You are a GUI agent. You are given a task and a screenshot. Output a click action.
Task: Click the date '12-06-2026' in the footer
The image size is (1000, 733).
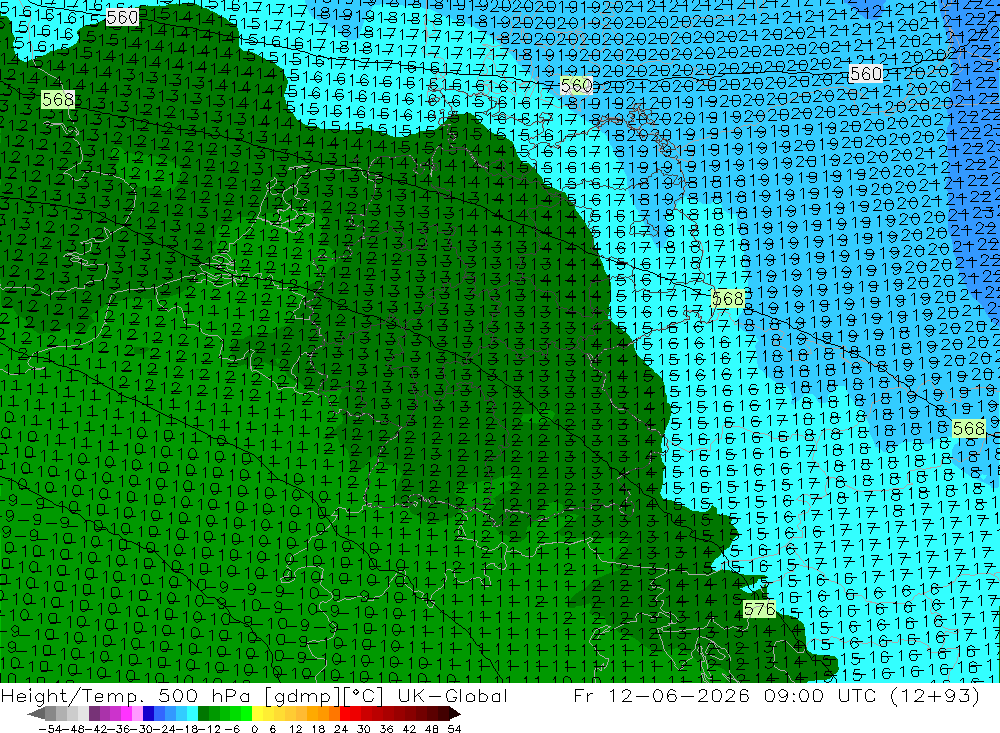coord(679,695)
